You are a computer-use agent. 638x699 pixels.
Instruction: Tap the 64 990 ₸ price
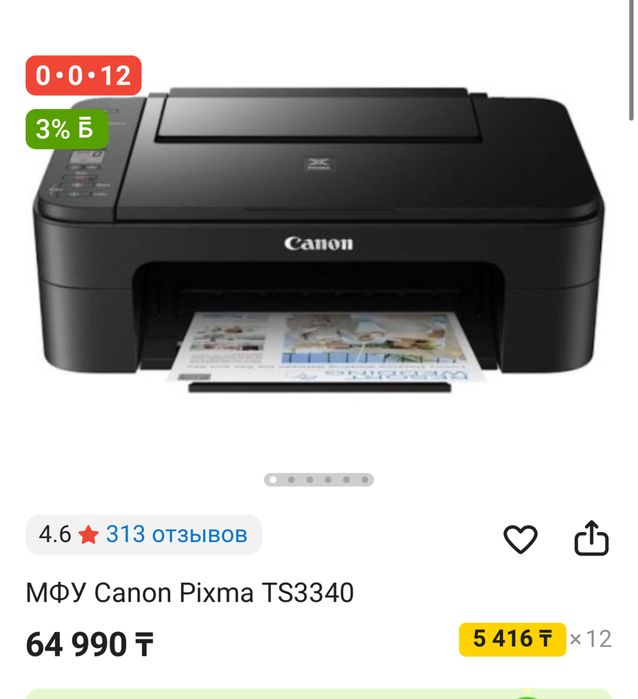pos(90,645)
